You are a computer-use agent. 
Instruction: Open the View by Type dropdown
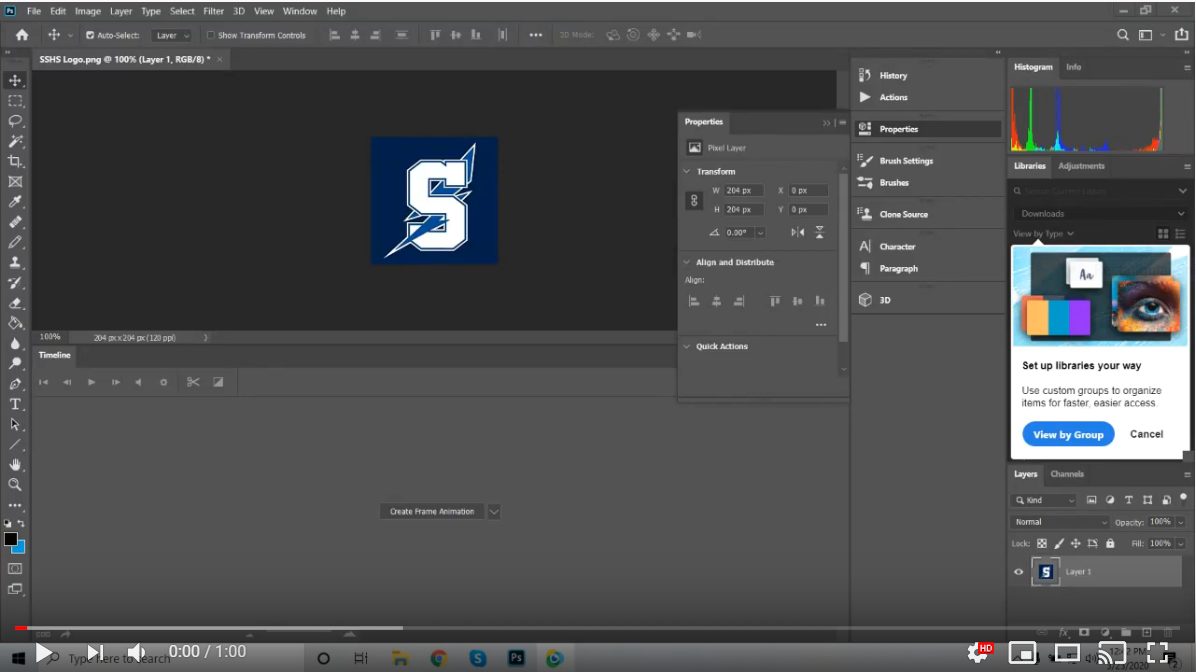[x=1043, y=233]
